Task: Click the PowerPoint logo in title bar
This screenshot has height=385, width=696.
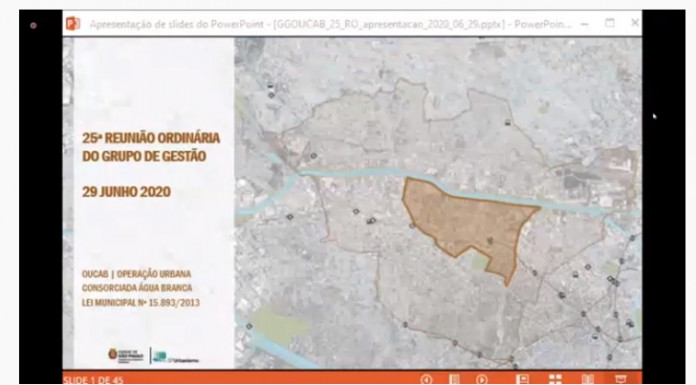Action: pyautogui.click(x=73, y=24)
